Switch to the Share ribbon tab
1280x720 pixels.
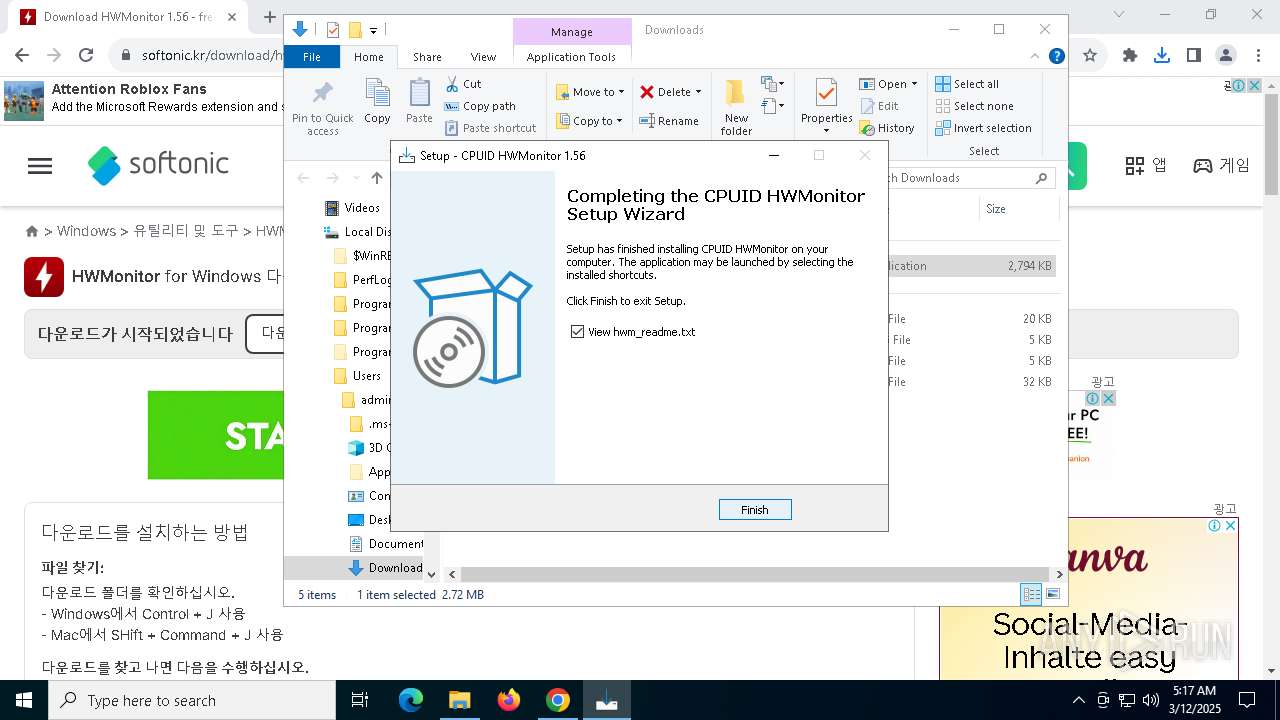pos(427,57)
